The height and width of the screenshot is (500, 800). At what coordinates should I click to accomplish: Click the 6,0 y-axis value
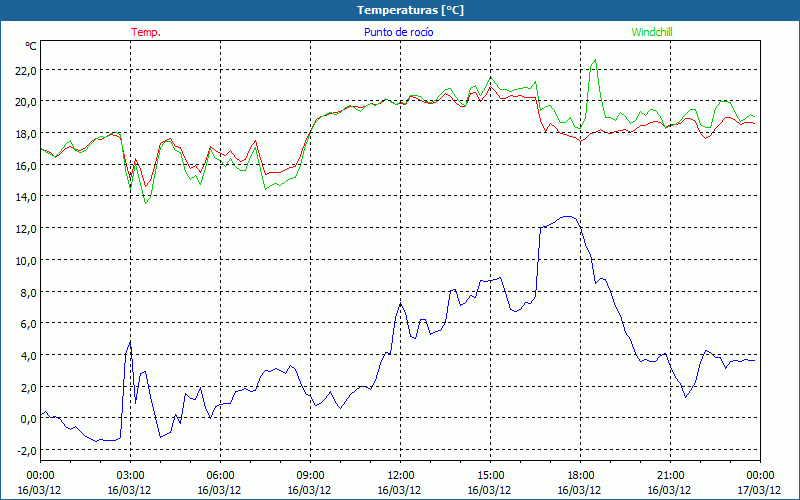pyautogui.click(x=28, y=324)
